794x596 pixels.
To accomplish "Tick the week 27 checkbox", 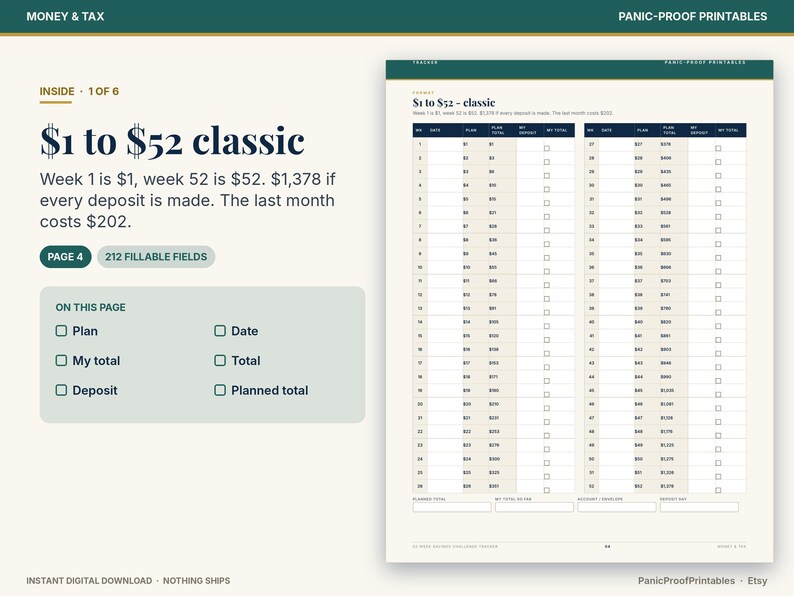I will click(718, 148).
